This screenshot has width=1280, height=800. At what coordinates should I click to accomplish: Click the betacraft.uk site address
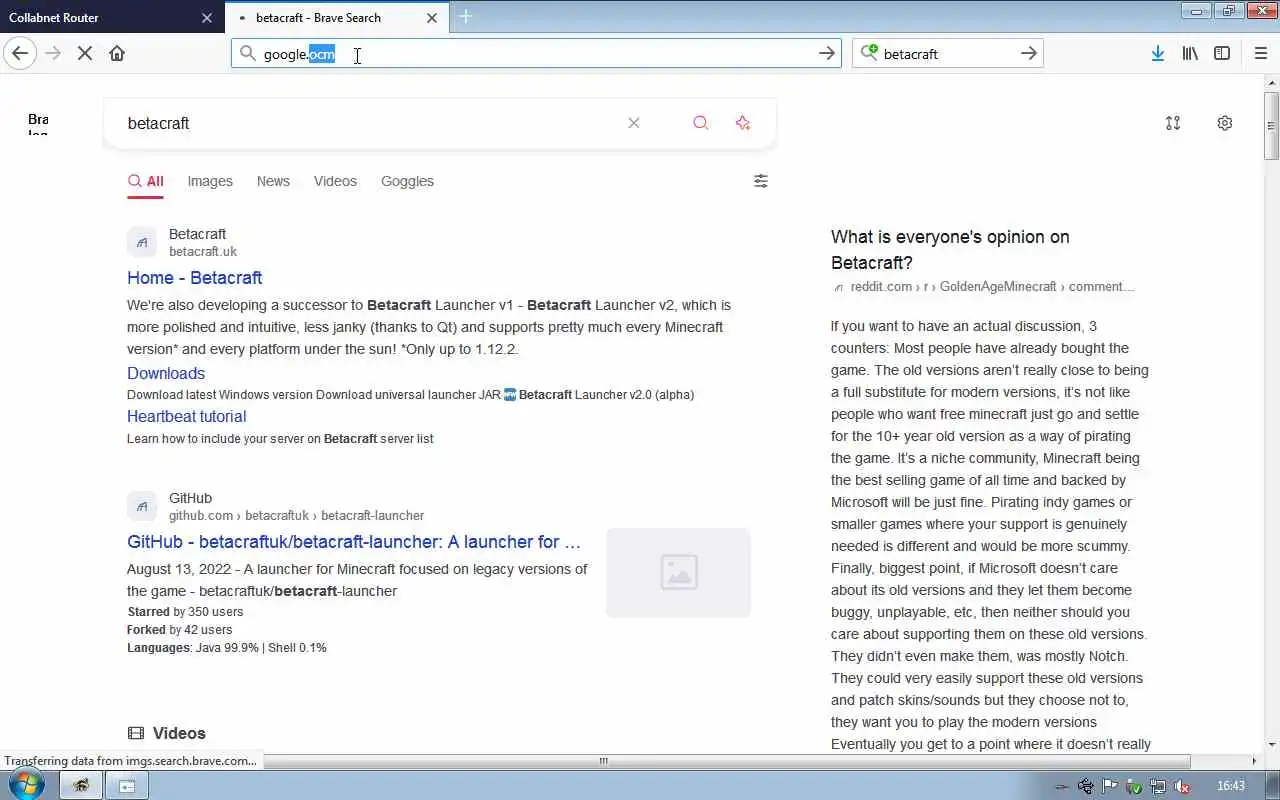203,252
